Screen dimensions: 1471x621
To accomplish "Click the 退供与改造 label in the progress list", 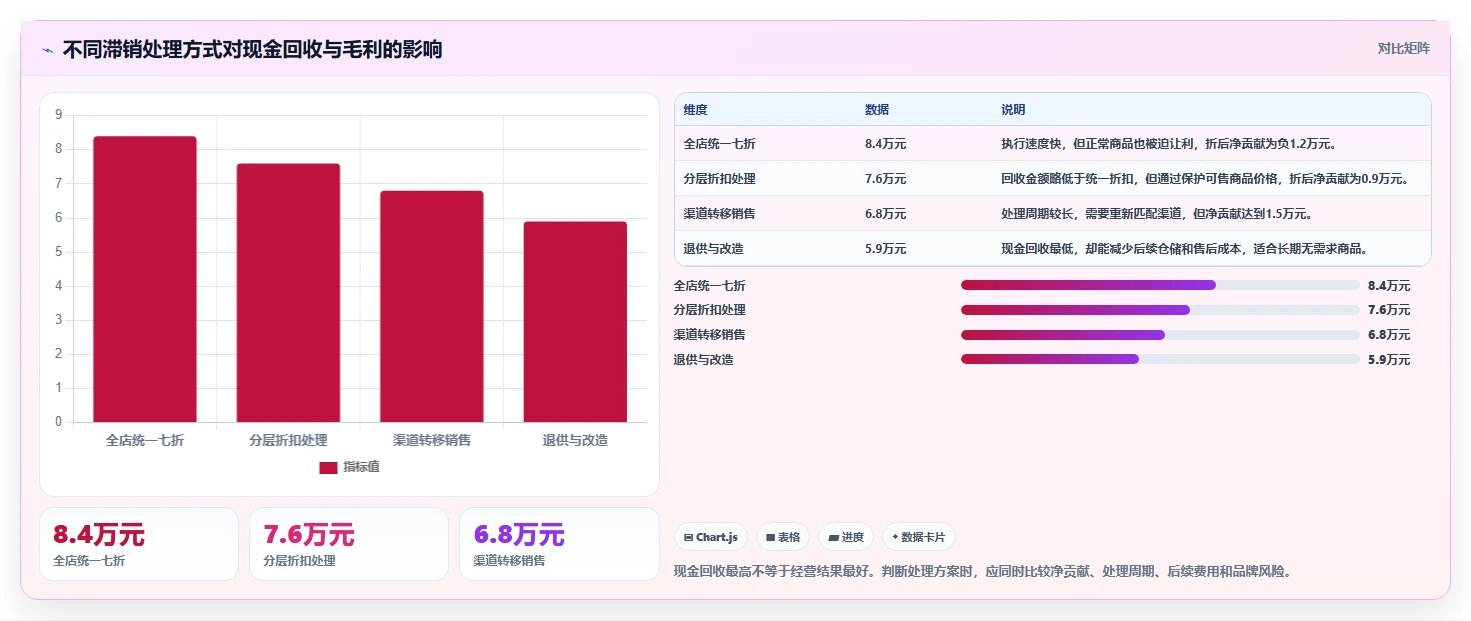I will pyautogui.click(x=704, y=360).
